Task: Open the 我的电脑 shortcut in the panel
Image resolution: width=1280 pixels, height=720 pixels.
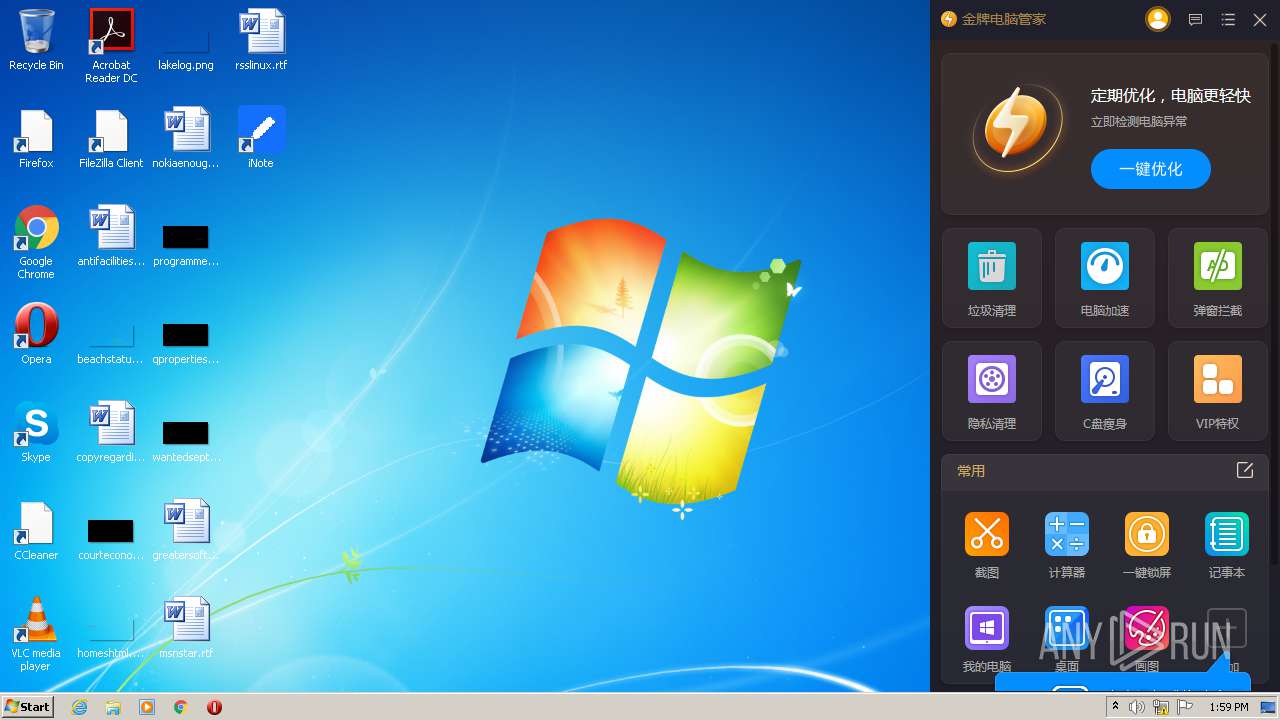Action: (x=987, y=639)
